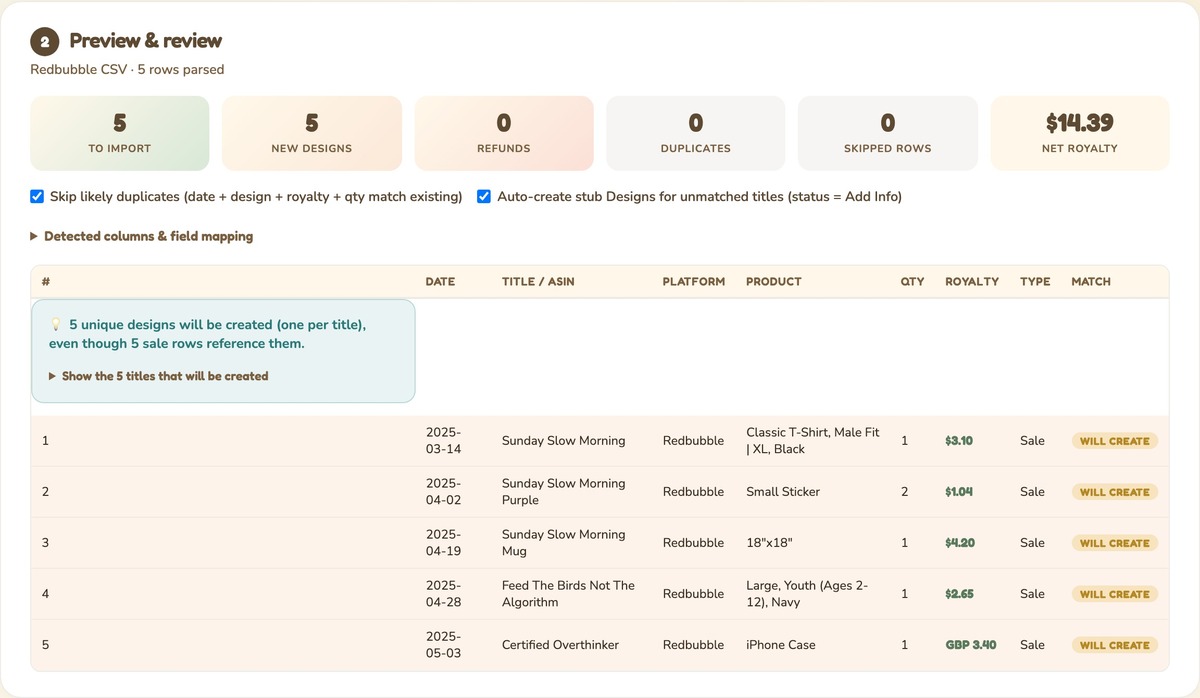1200x698 pixels.
Task: Click the New Designs stat card
Action: 312,133
